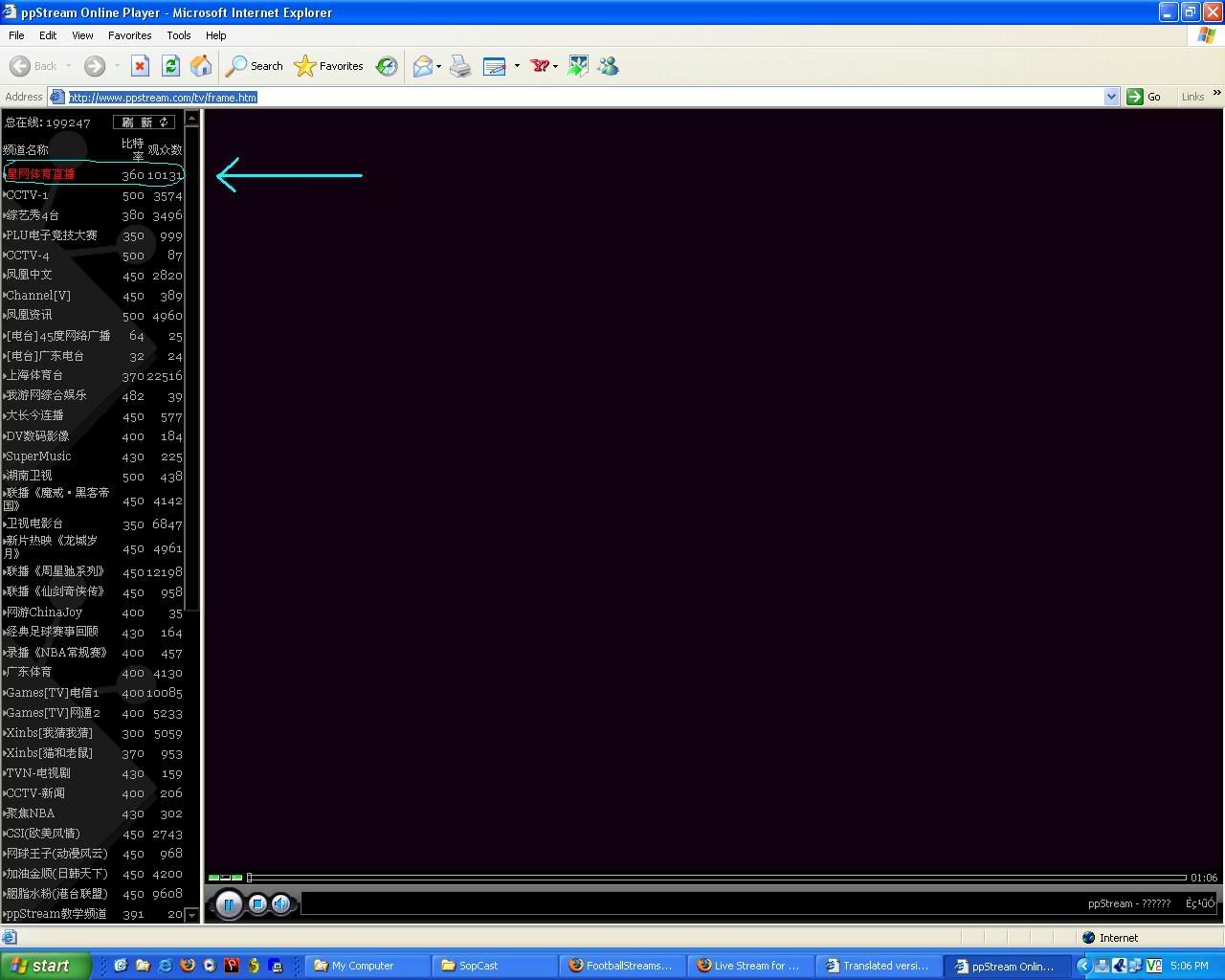
Task: Expand the Edit icon dropdown arrow
Action: click(517, 66)
